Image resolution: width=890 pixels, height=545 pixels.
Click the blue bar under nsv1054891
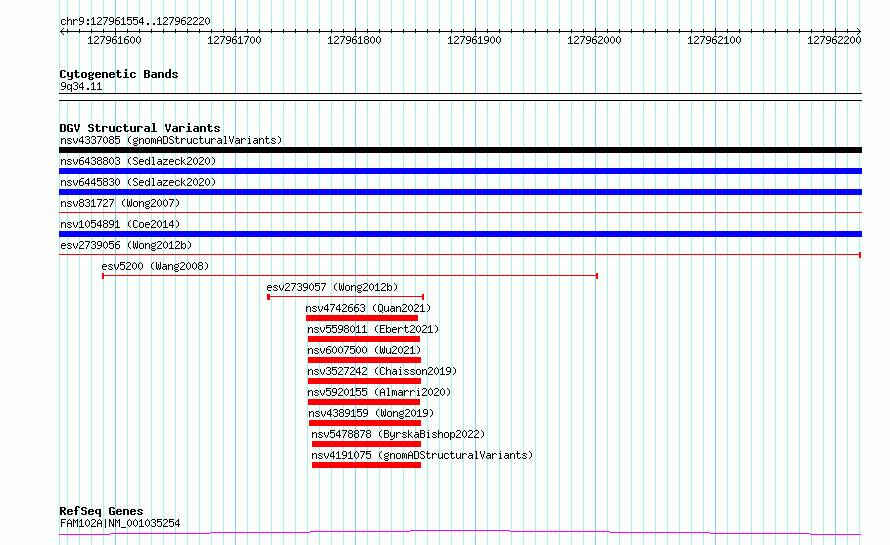coord(460,234)
